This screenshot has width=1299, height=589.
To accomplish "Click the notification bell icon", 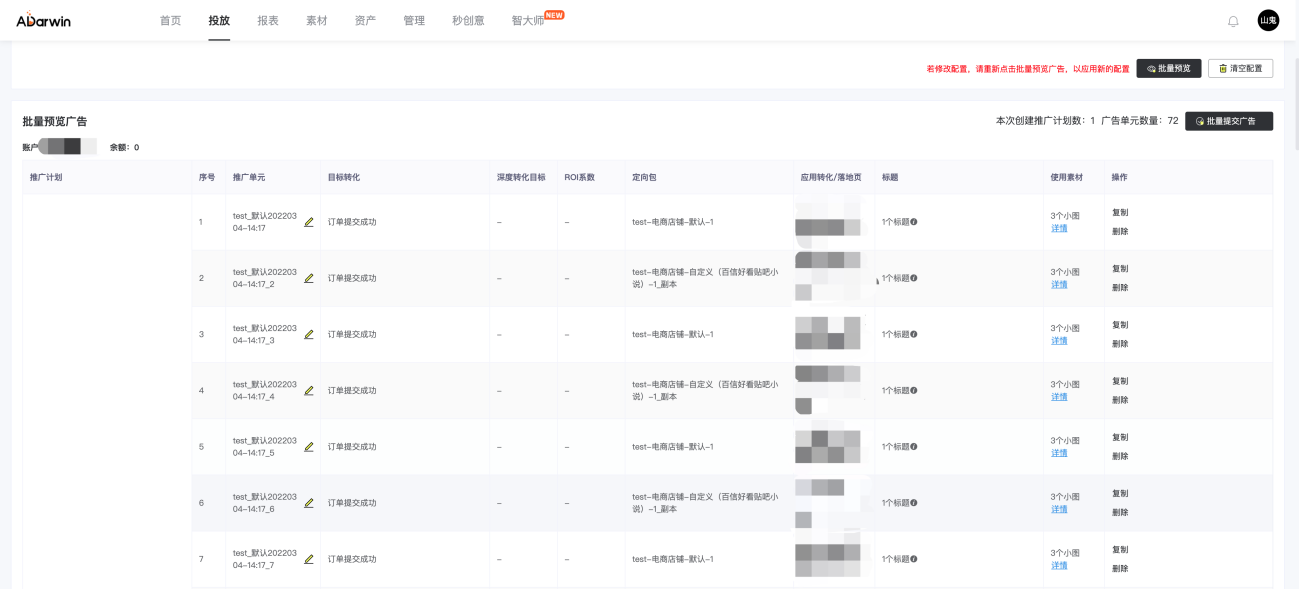I will coord(1233,20).
